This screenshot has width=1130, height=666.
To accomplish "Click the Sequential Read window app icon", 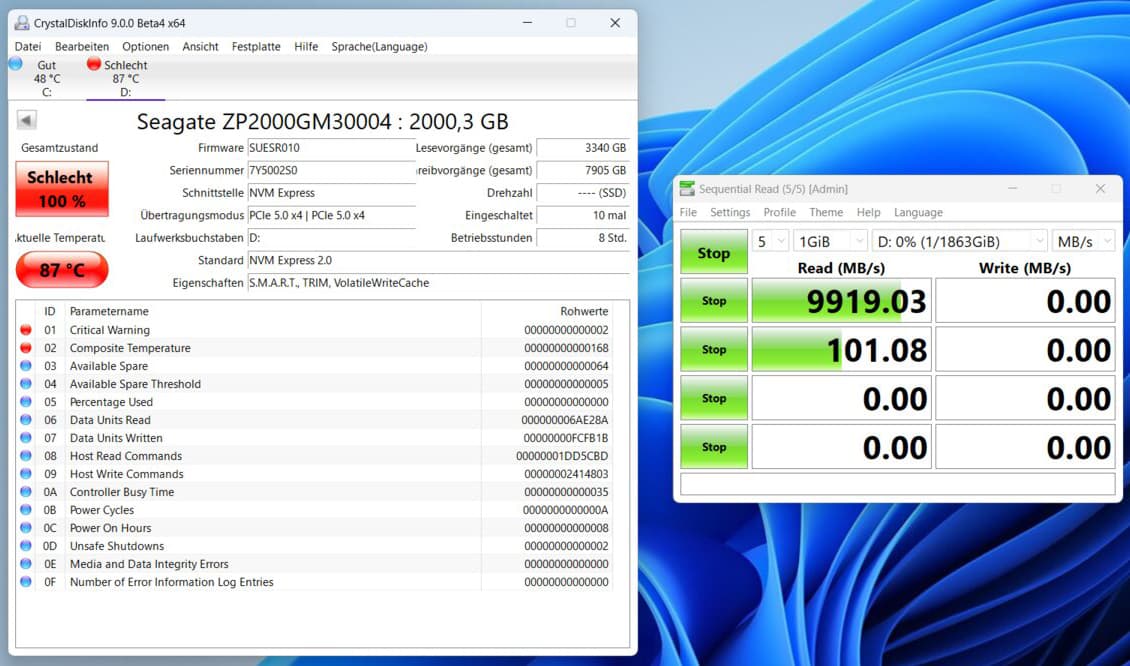I will click(x=687, y=189).
